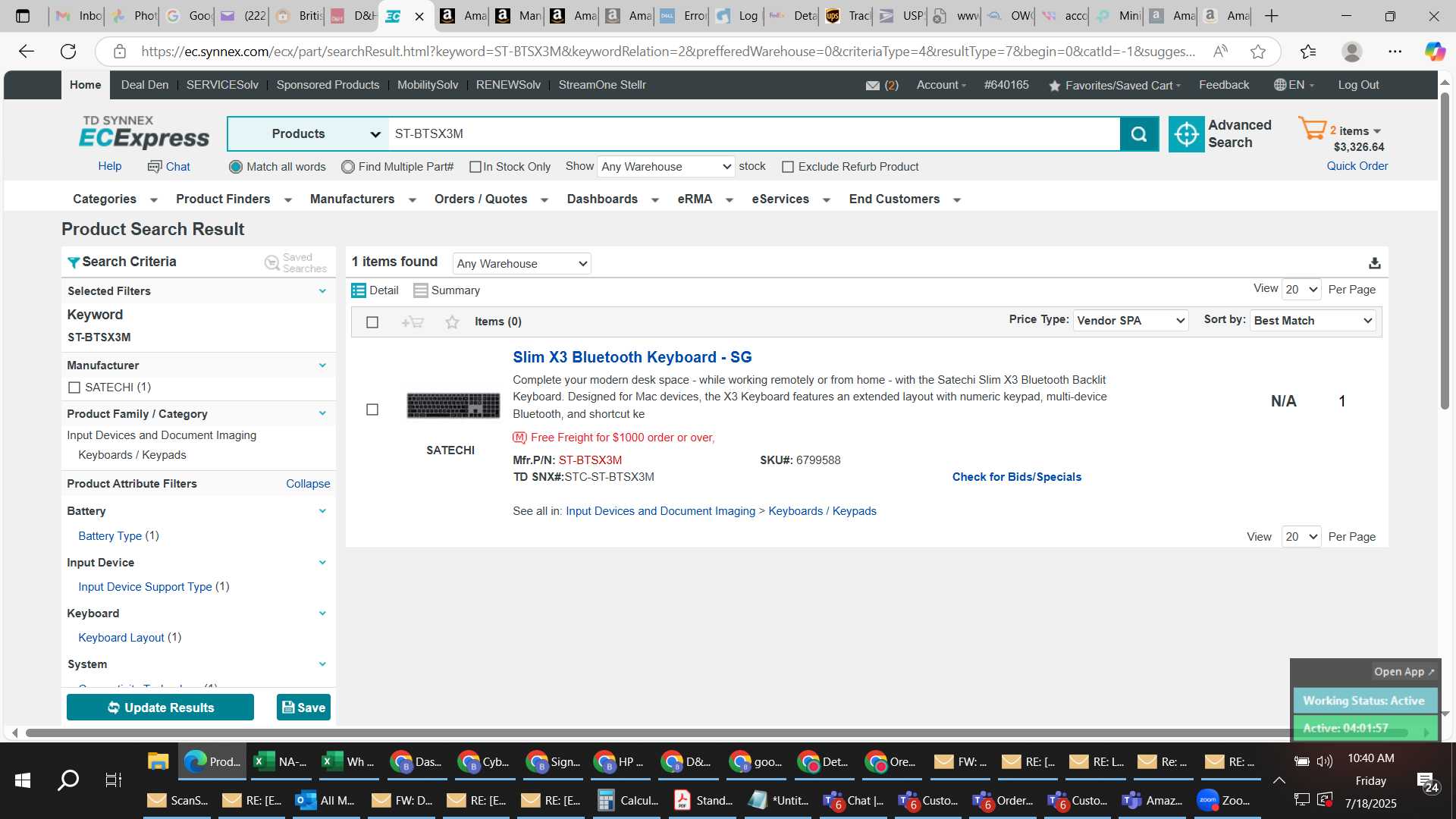Check the In Stock Only box
Viewport: 1456px width, 819px height.
(x=475, y=167)
